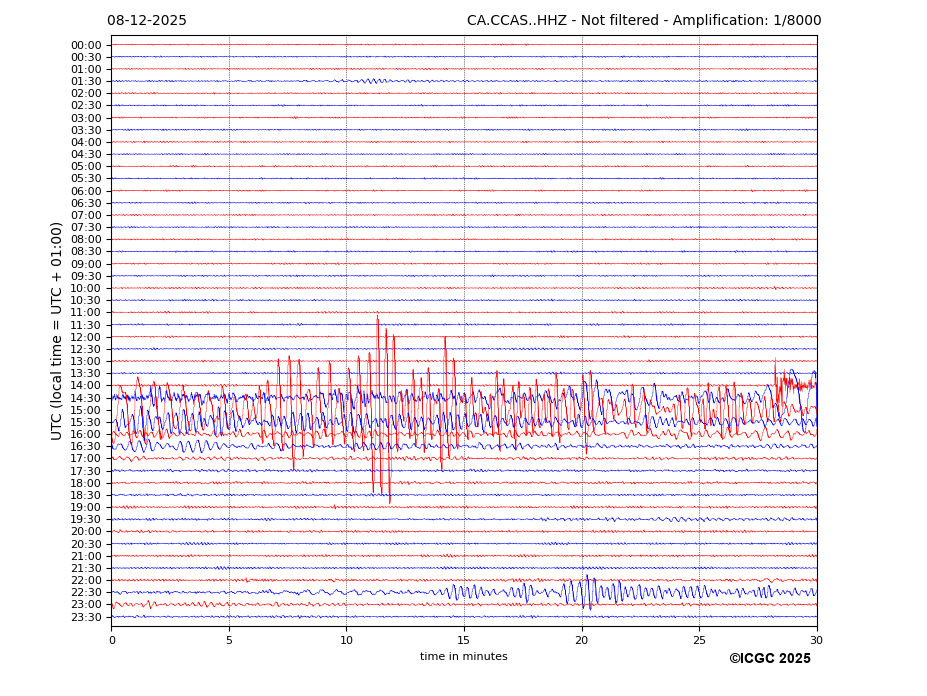Click the 10 tick on minutes axis

(346, 639)
